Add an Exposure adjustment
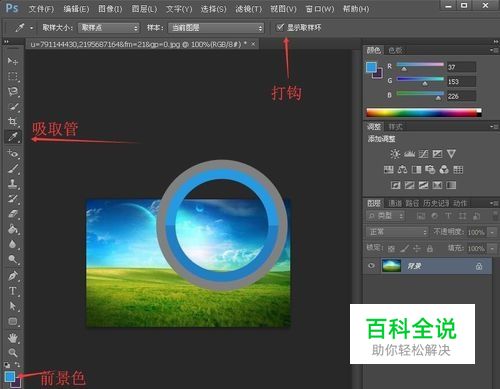 point(437,154)
